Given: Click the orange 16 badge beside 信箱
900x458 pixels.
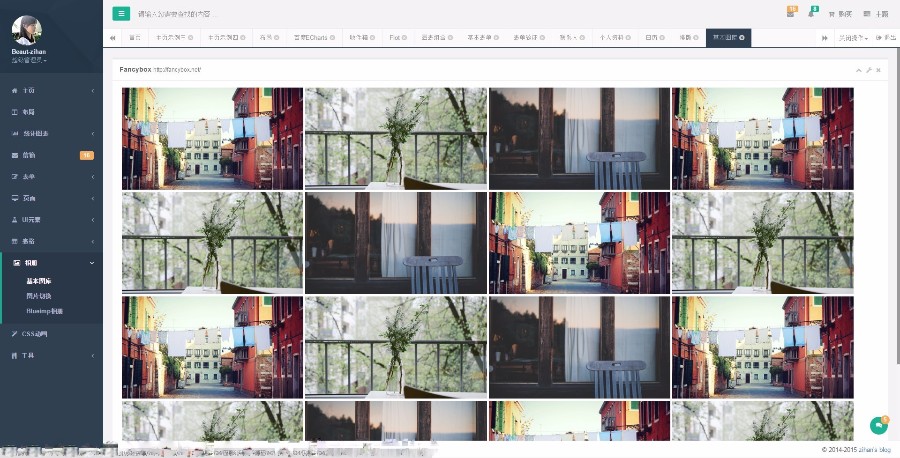Looking at the screenshot, I should point(87,155).
